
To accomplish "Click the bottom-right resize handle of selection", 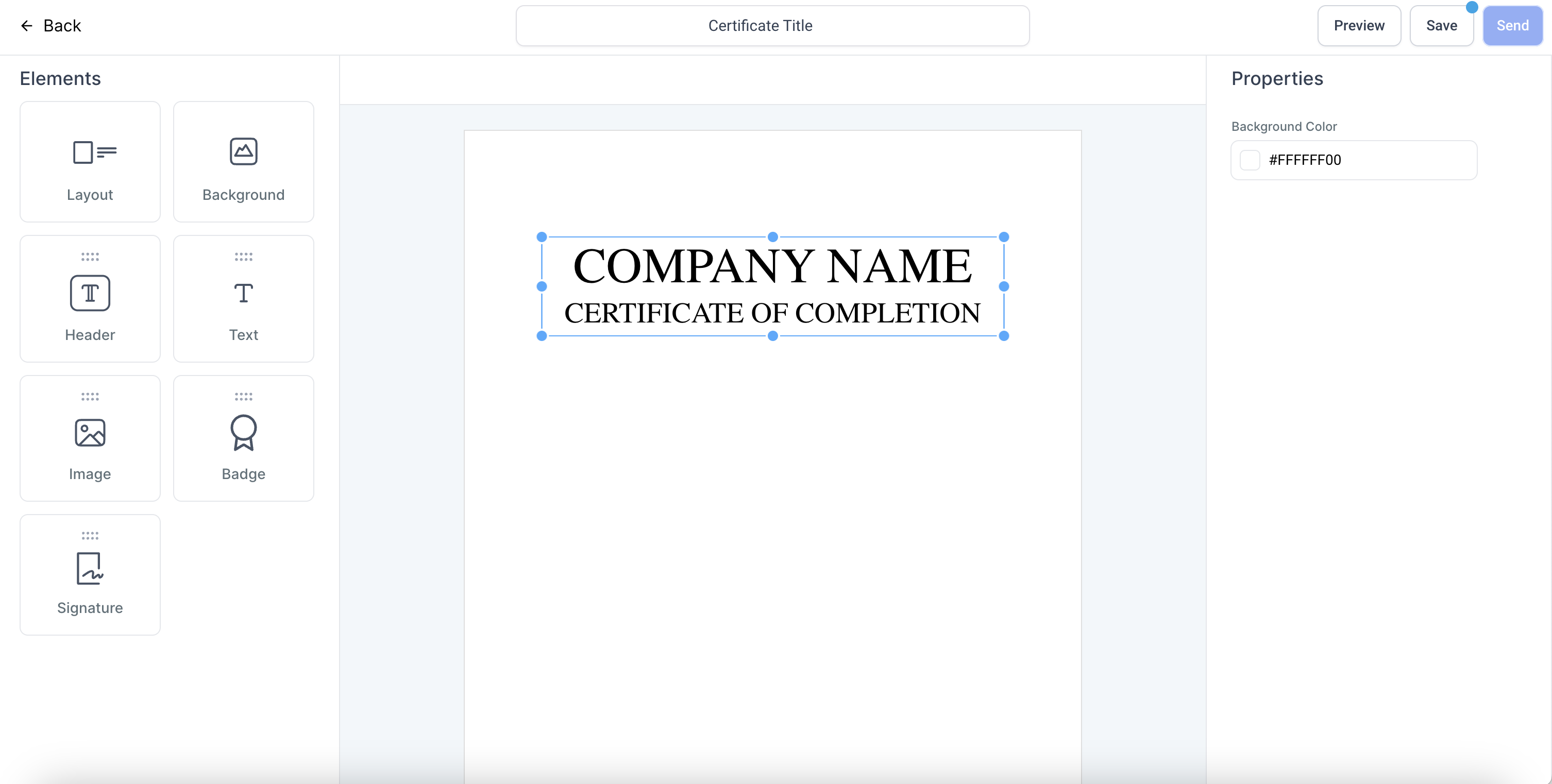I will coord(1004,336).
